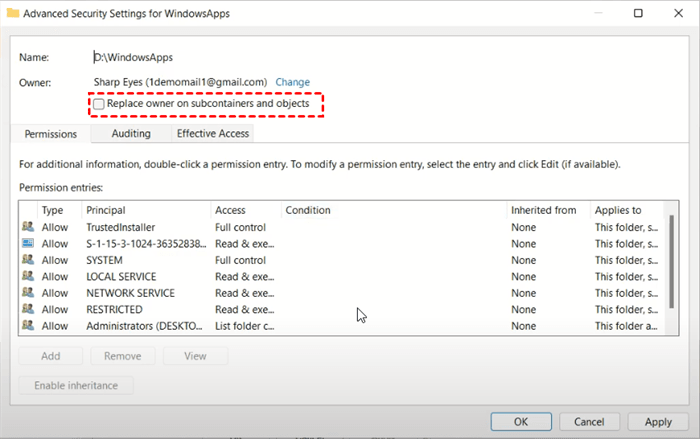Screen dimensions: 700x439
Task: Click None inherited value in SYSTEM row
Action: (524, 260)
